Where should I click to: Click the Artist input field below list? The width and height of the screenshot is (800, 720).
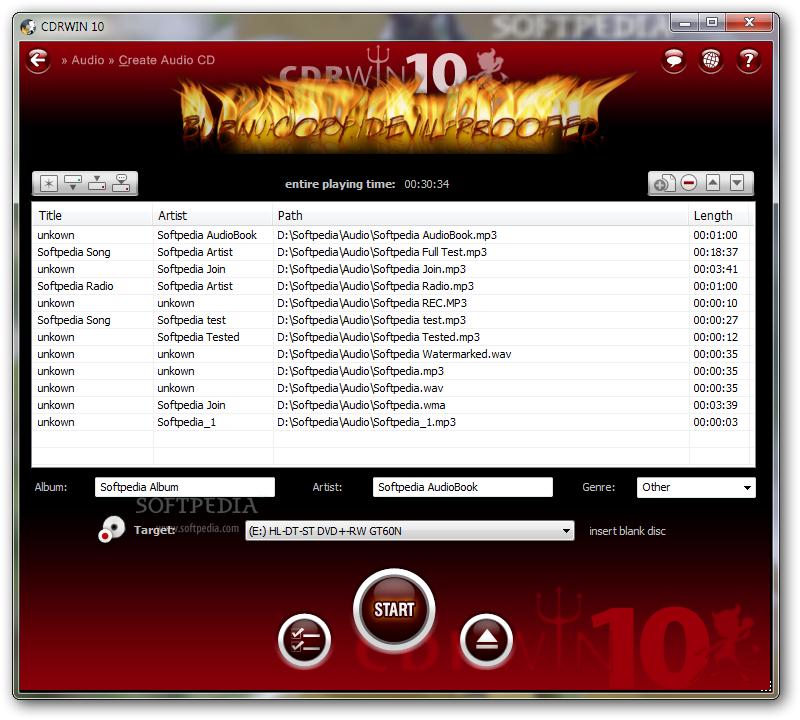point(463,487)
